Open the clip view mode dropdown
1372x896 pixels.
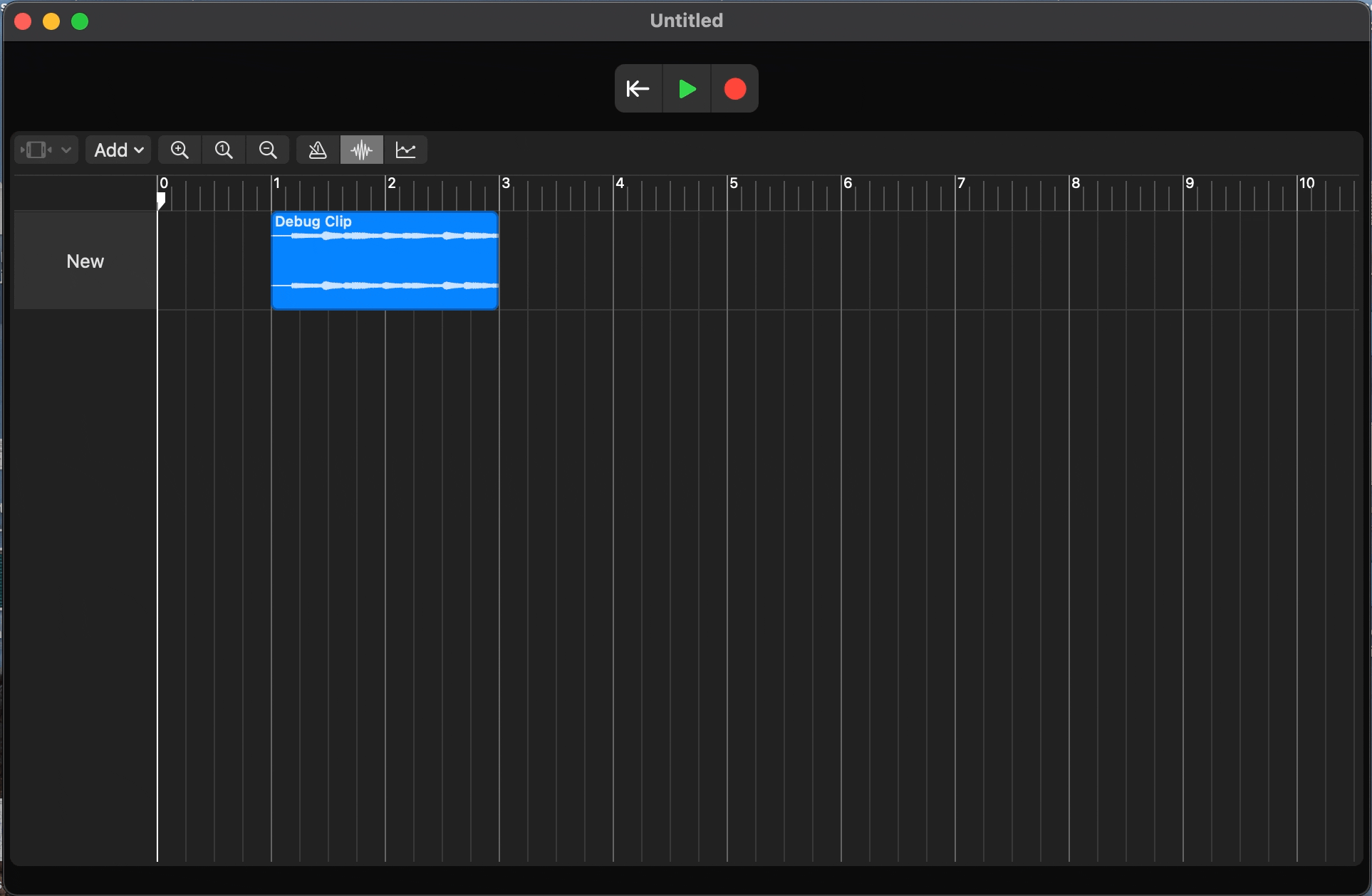point(46,150)
